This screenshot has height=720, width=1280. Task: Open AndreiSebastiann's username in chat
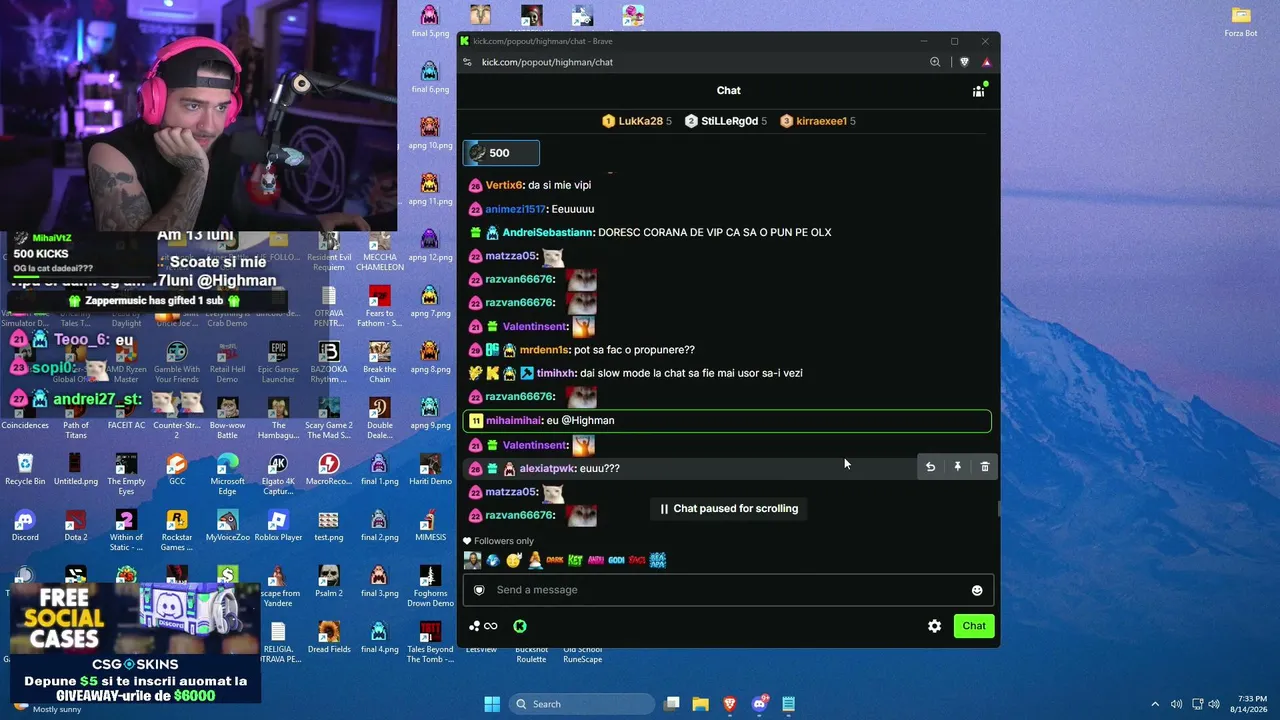548,233
